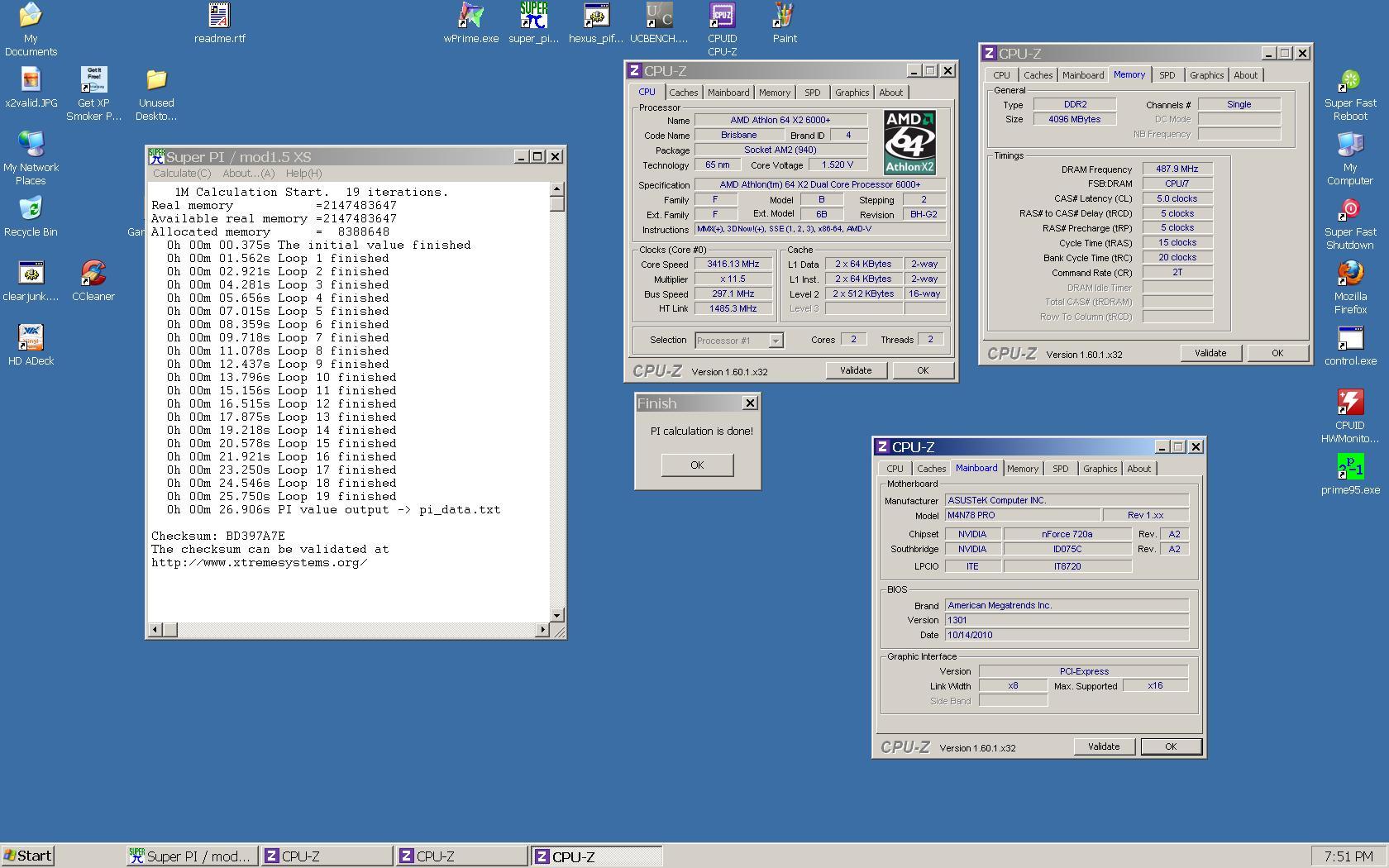Click Super PI scroll up arrow
The height and width of the screenshot is (868, 1389).
[557, 189]
